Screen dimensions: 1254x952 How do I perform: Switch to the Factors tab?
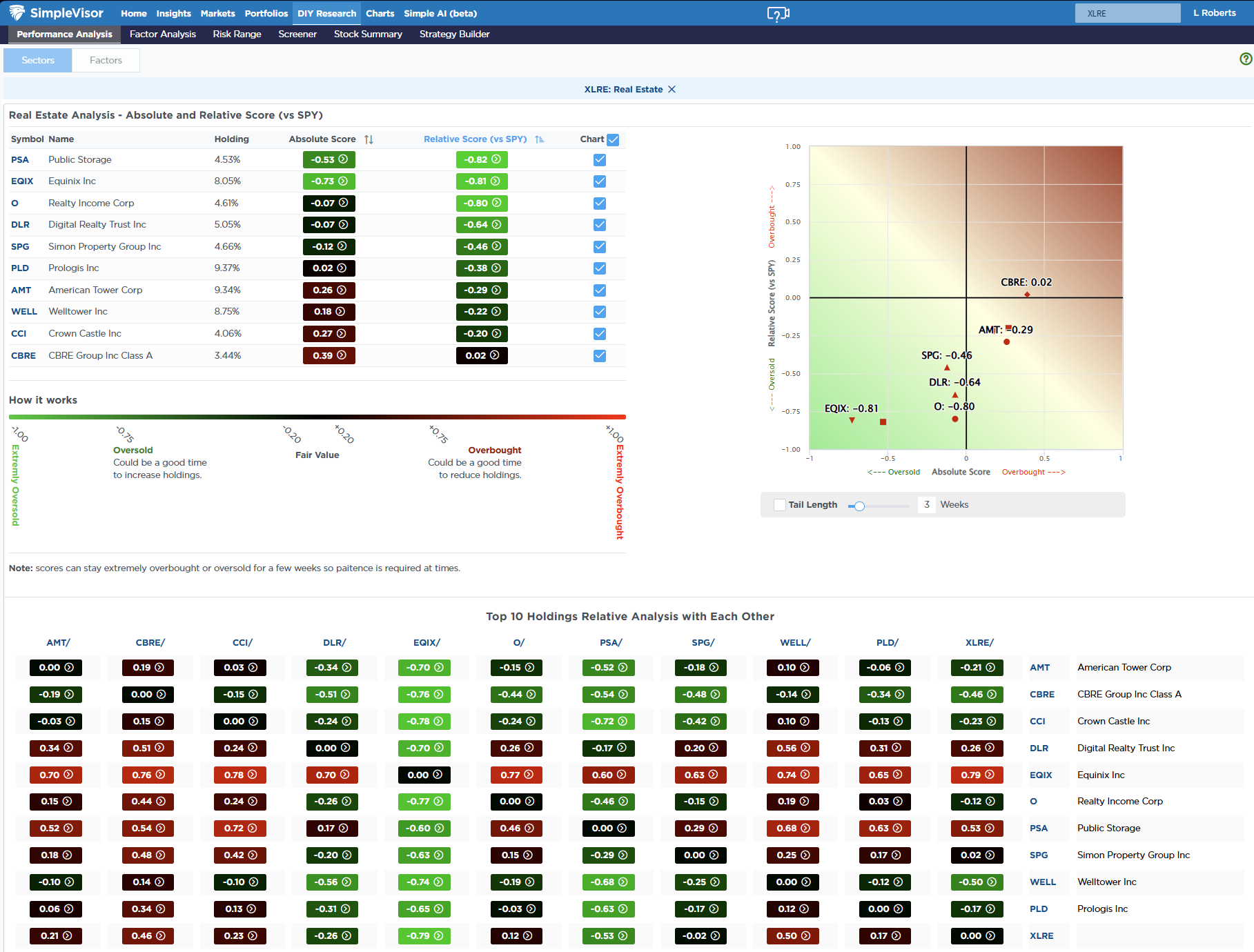pyautogui.click(x=106, y=61)
